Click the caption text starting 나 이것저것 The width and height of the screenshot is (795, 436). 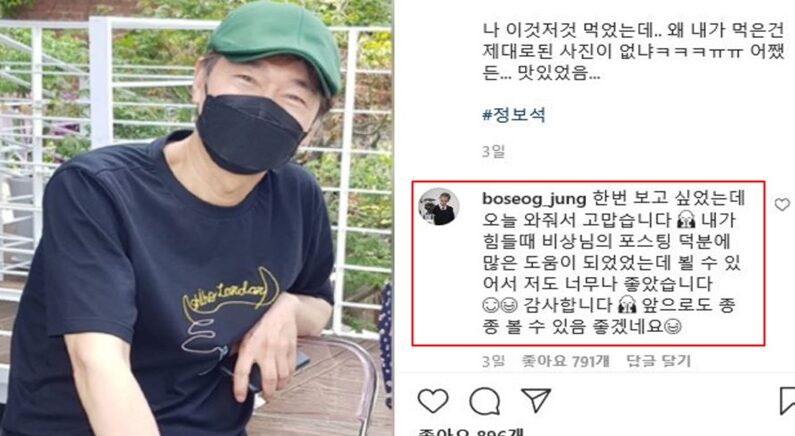pyautogui.click(x=634, y=52)
